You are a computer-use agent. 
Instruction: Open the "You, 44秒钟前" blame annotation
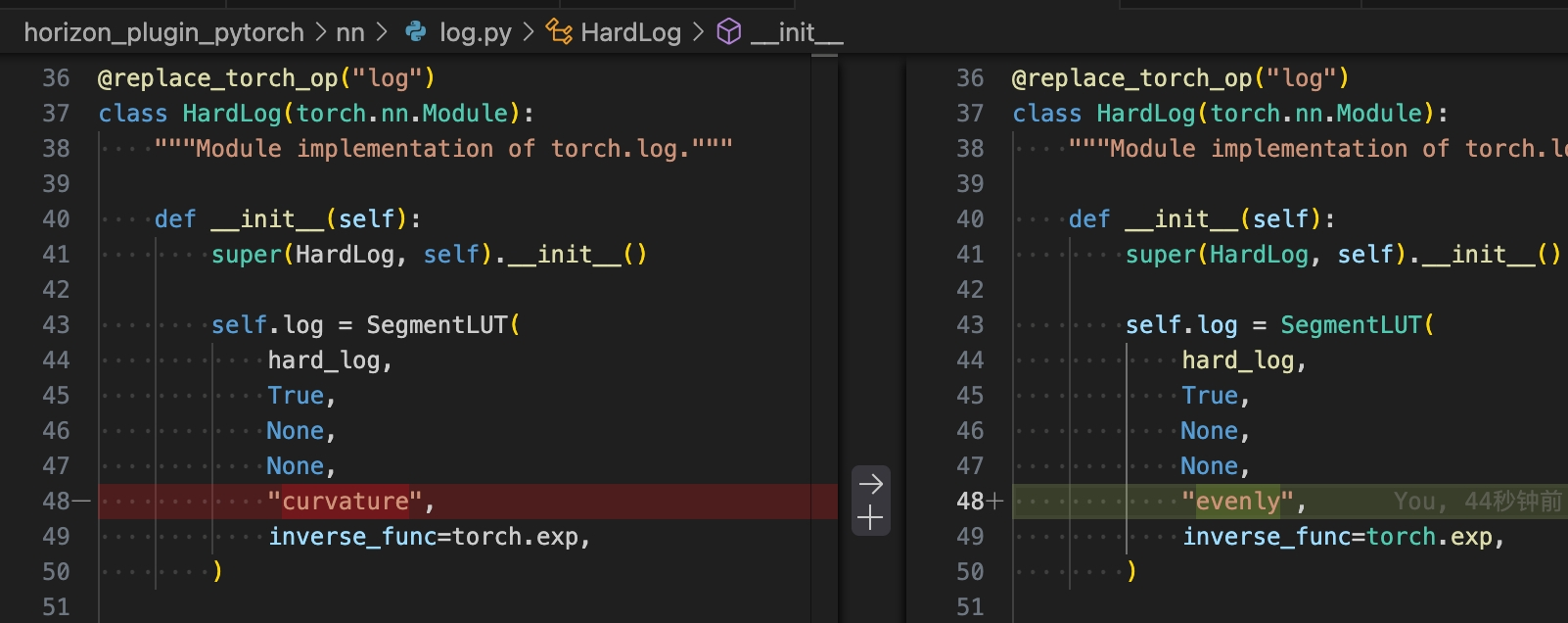(x=1477, y=502)
